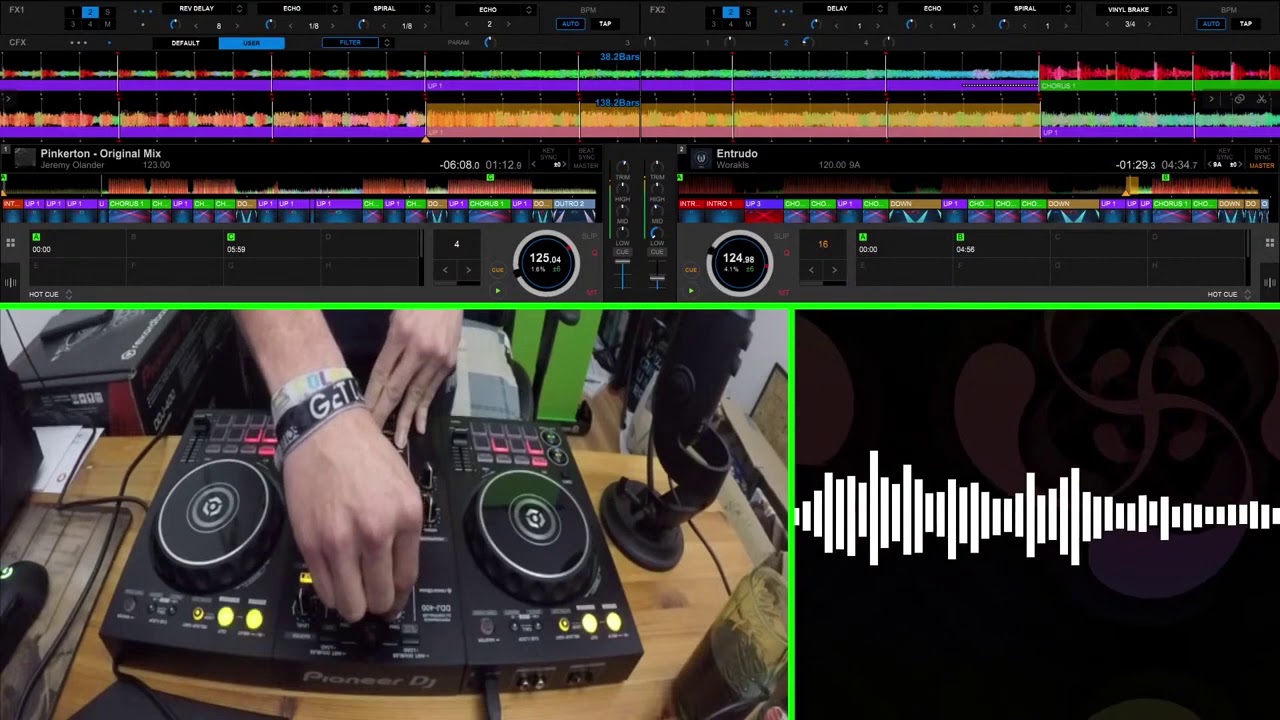Screen dimensions: 1280x720
Task: Assign FX1 to deck 1
Action: tap(72, 12)
